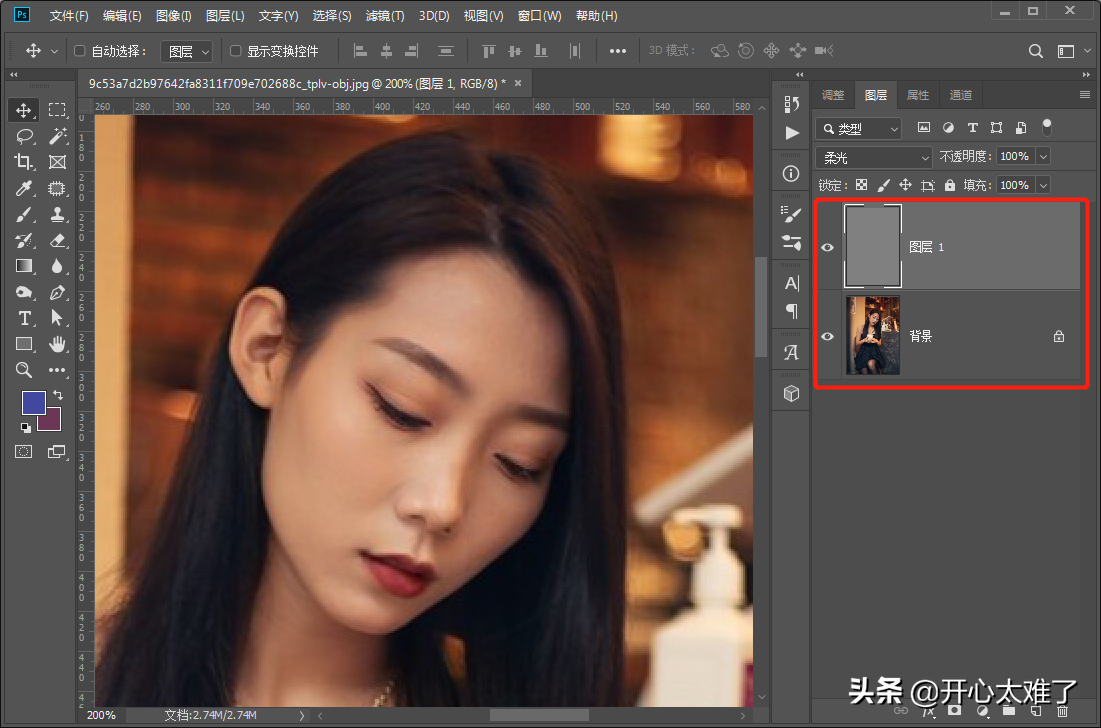1101x728 pixels.
Task: Open the 柔光 blend mode dropdown
Action: (x=874, y=157)
